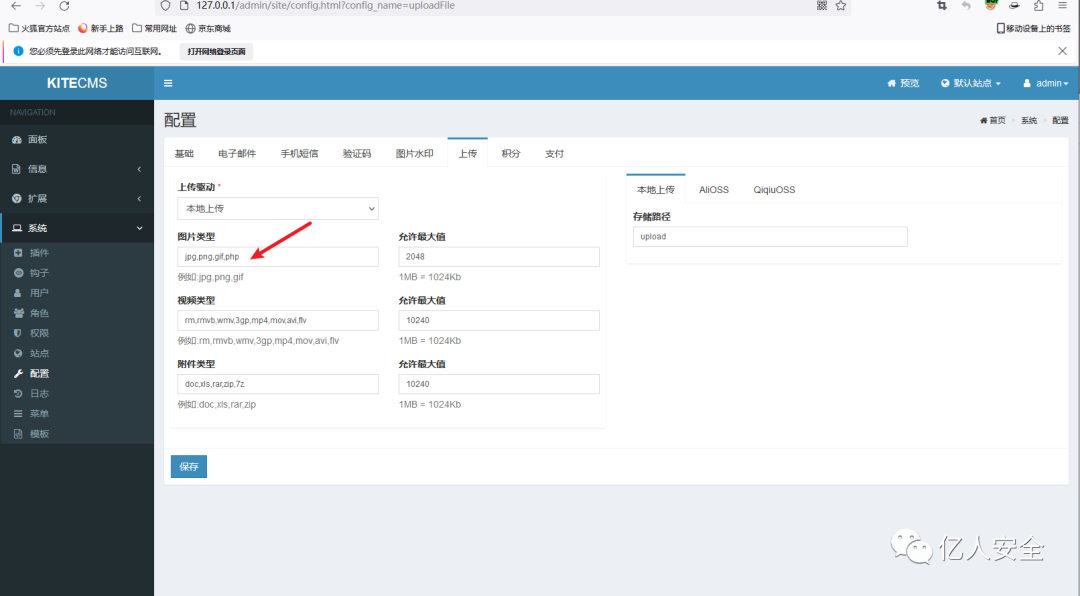This screenshot has width=1080, height=596.
Task: Switch to the 基础 tab
Action: coord(184,154)
